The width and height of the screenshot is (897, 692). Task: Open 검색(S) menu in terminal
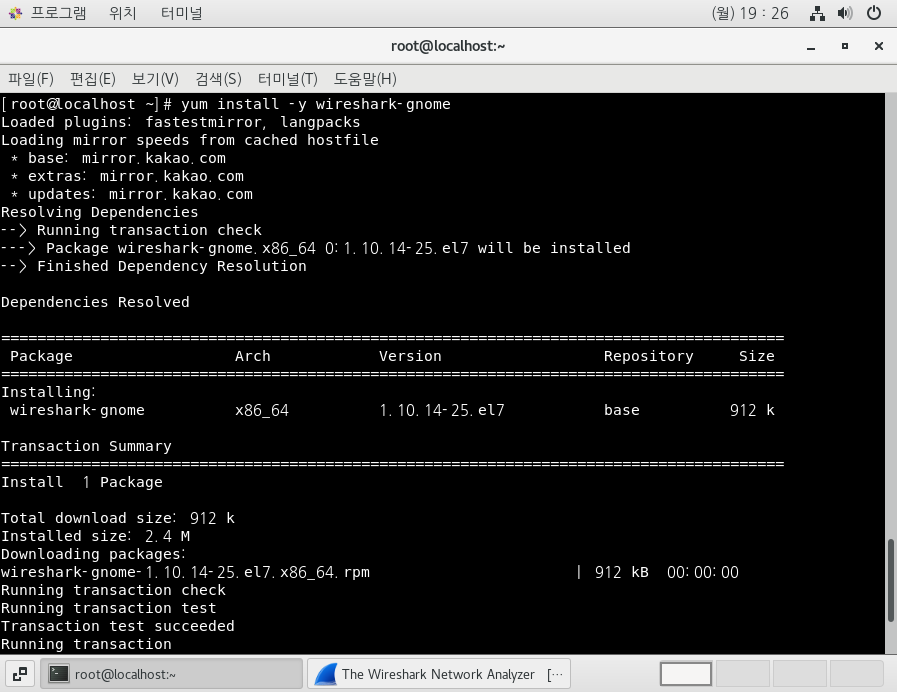(219, 79)
